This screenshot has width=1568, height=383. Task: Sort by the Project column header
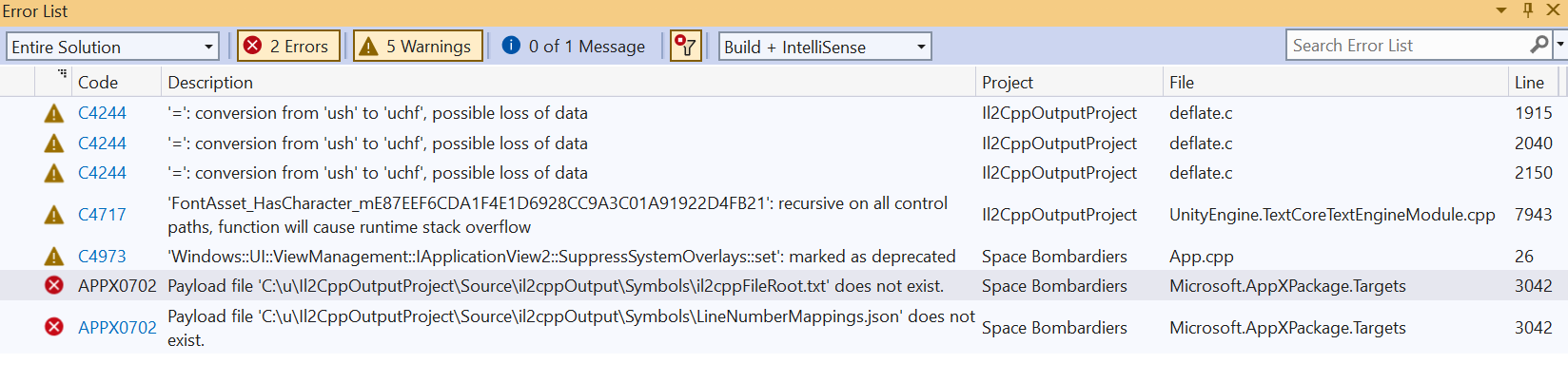[1008, 83]
